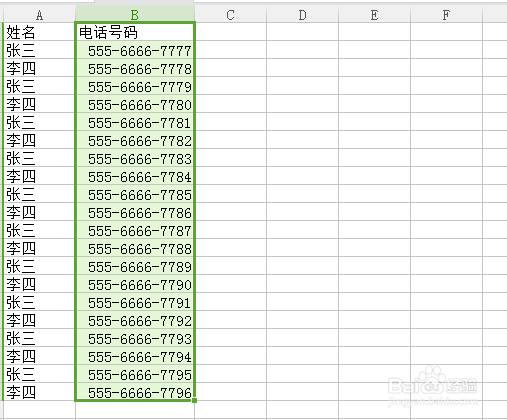This screenshot has height=420, width=507.
Task: Click 李四 next to 555-6666-7780
Action: [39, 104]
